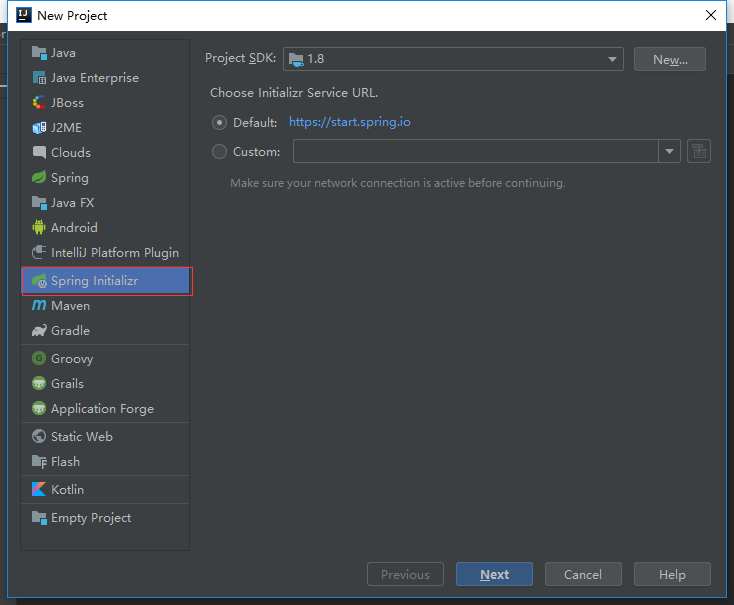734x605 pixels.
Task: Select the Spring leaf icon
Action: [39, 177]
